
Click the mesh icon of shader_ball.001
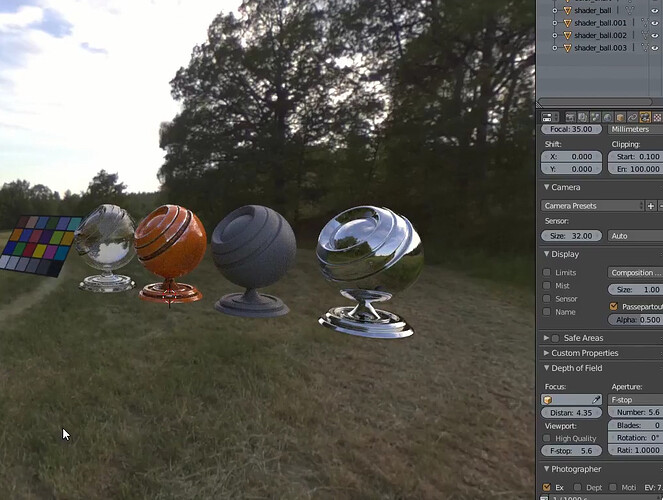(567, 23)
